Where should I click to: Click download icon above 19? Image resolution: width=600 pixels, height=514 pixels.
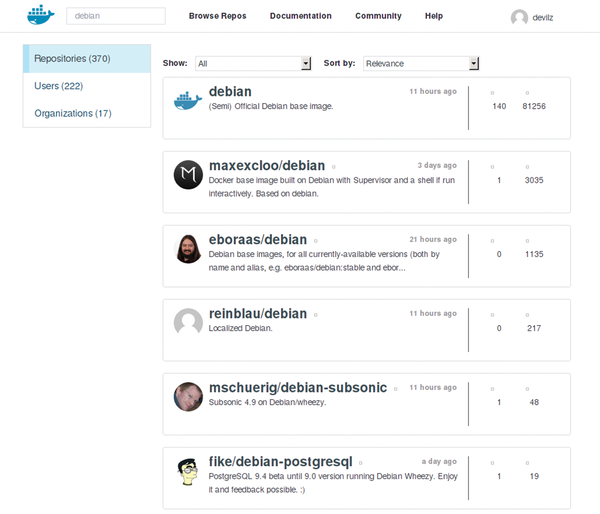point(527,463)
